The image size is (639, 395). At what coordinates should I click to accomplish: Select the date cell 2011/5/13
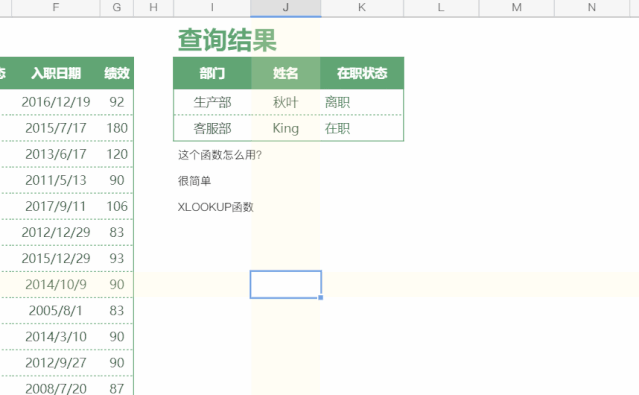point(56,180)
